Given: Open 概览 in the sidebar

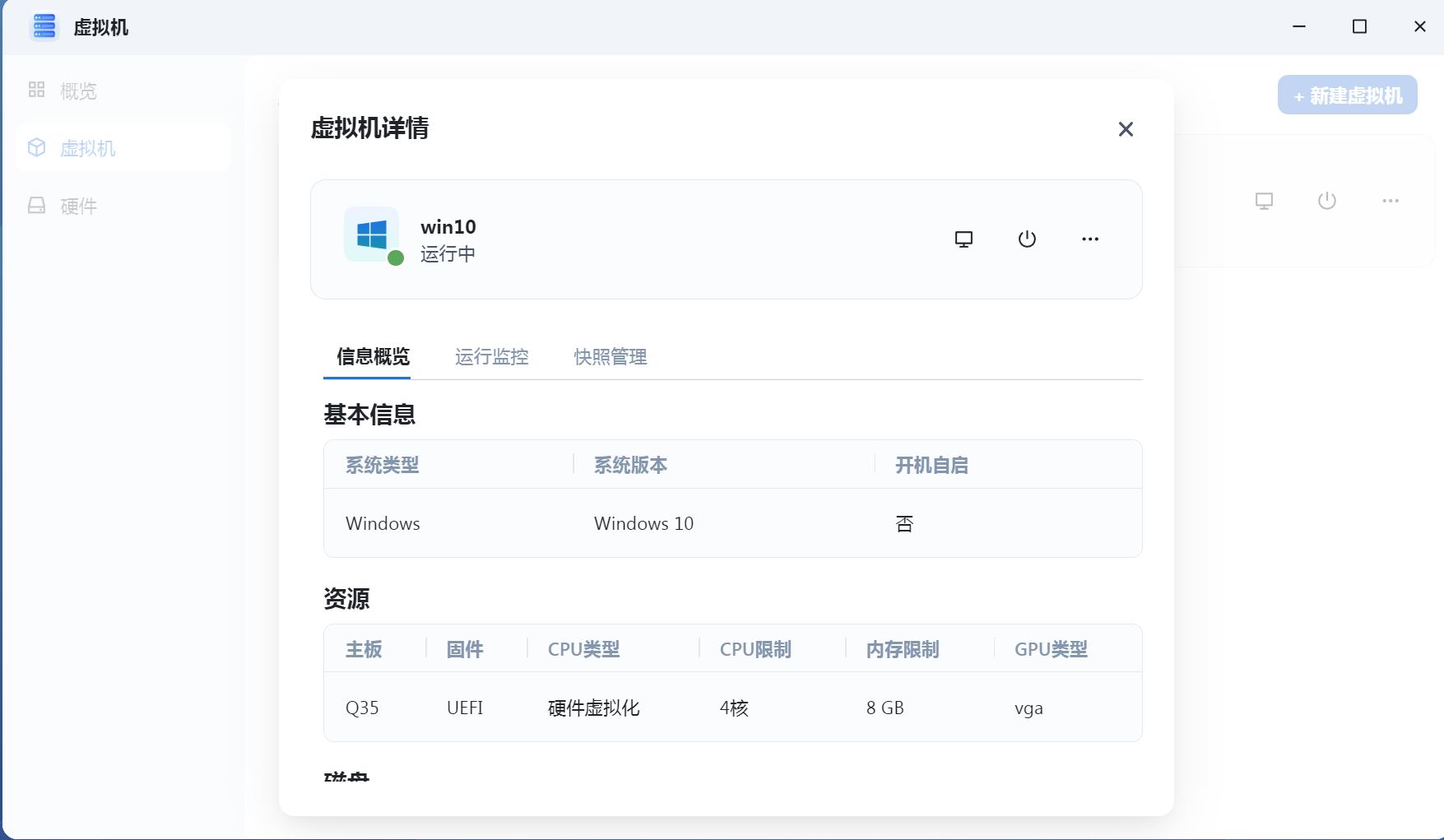Looking at the screenshot, I should point(123,90).
